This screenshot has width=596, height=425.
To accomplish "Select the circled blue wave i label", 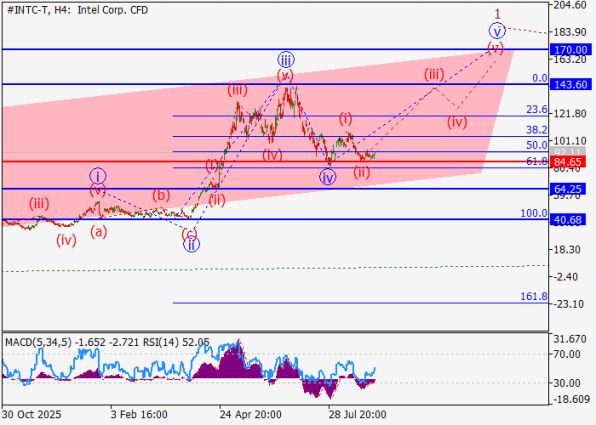I will (x=98, y=176).
